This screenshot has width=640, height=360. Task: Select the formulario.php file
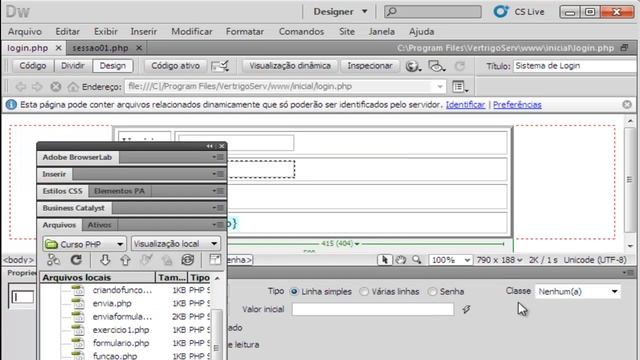(x=120, y=343)
